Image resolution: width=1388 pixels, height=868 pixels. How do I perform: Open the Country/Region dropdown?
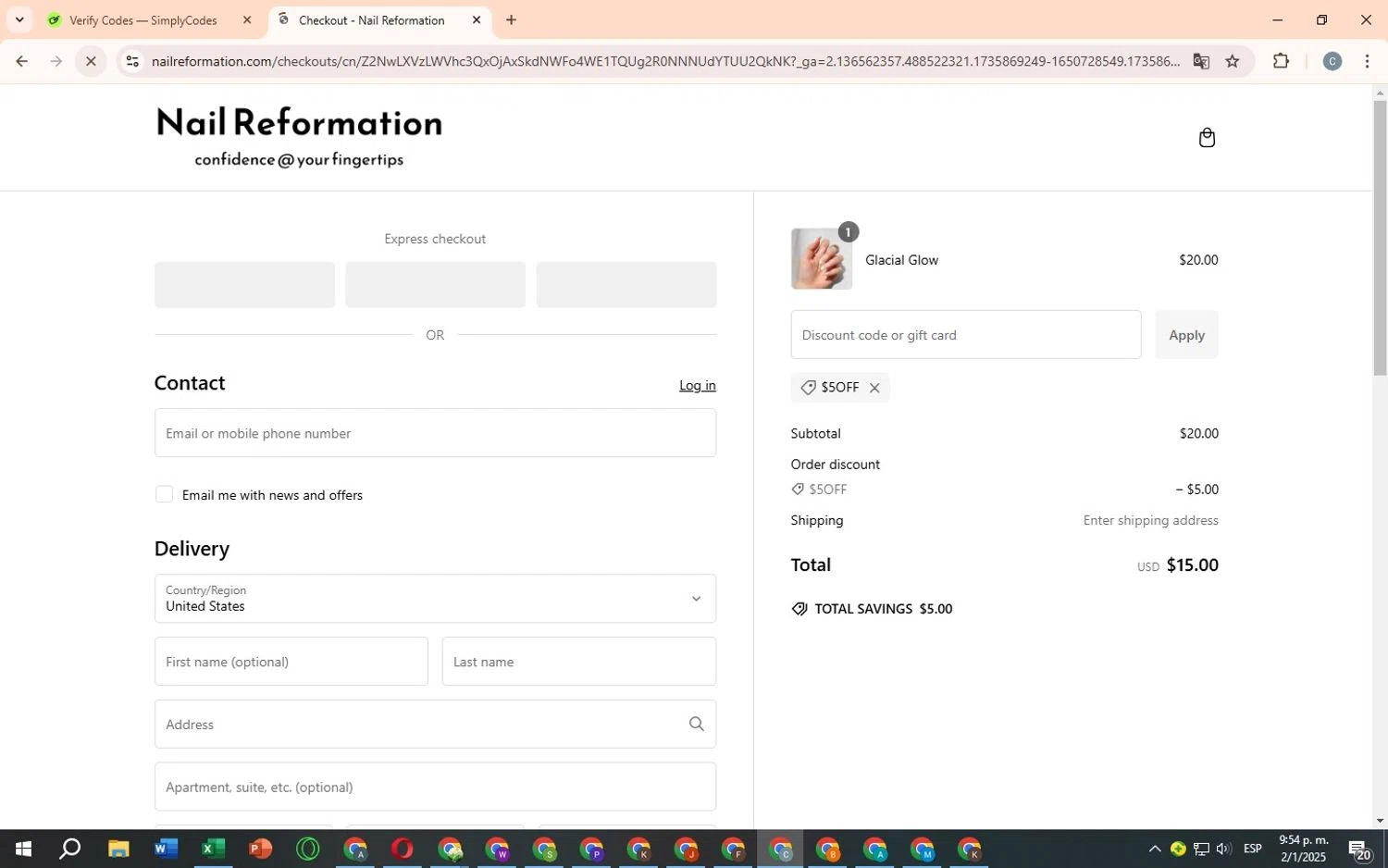click(435, 599)
